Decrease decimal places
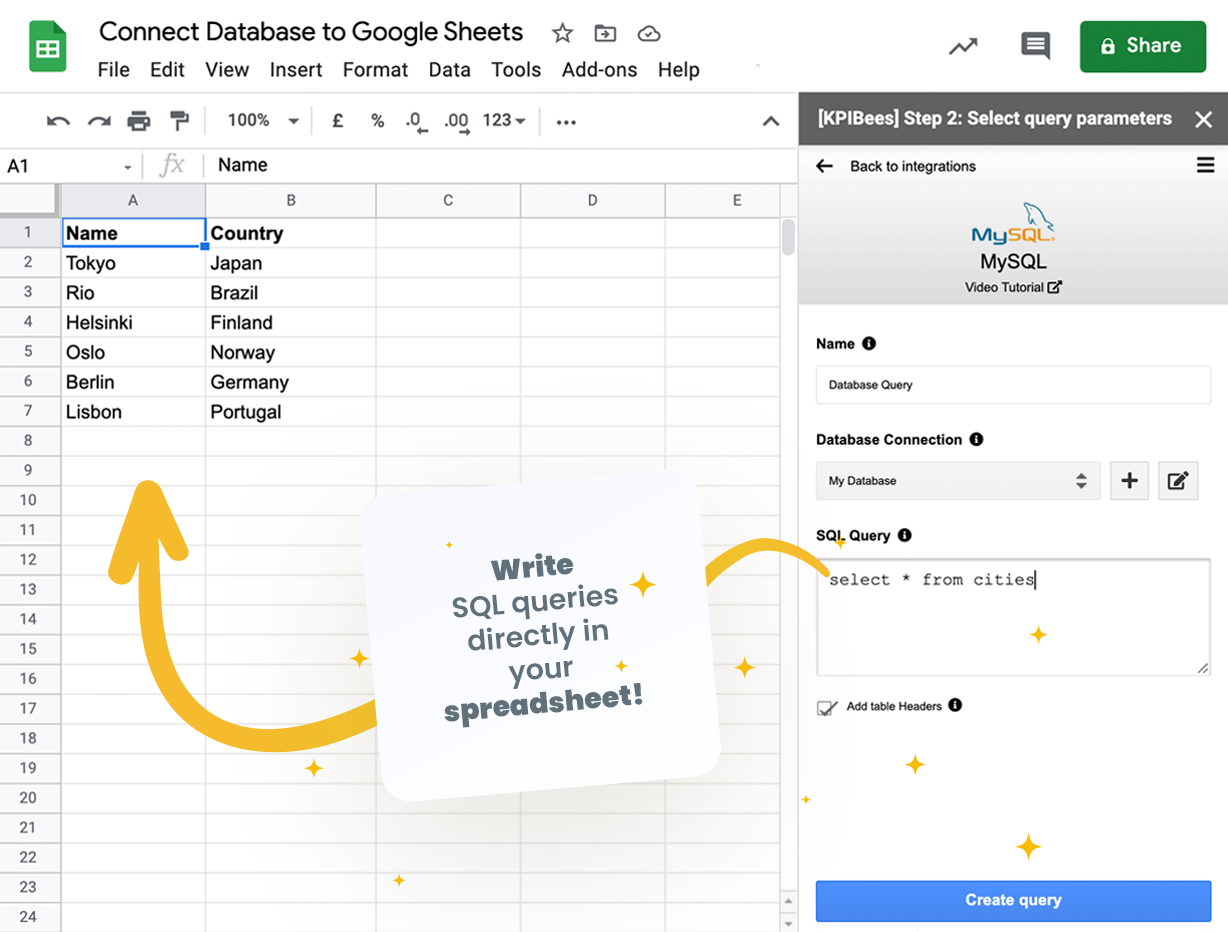Viewport: 1228px width, 932px height. (x=416, y=122)
